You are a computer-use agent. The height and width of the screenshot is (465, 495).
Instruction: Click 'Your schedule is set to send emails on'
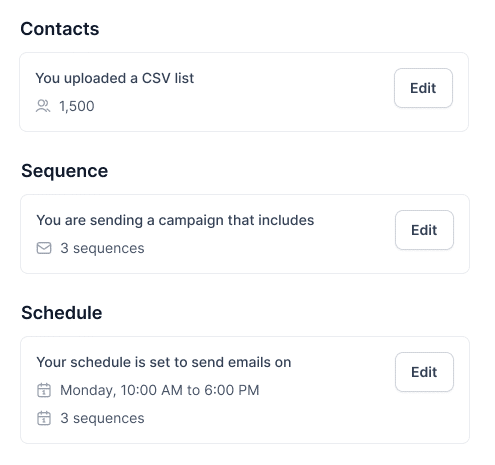coord(164,362)
